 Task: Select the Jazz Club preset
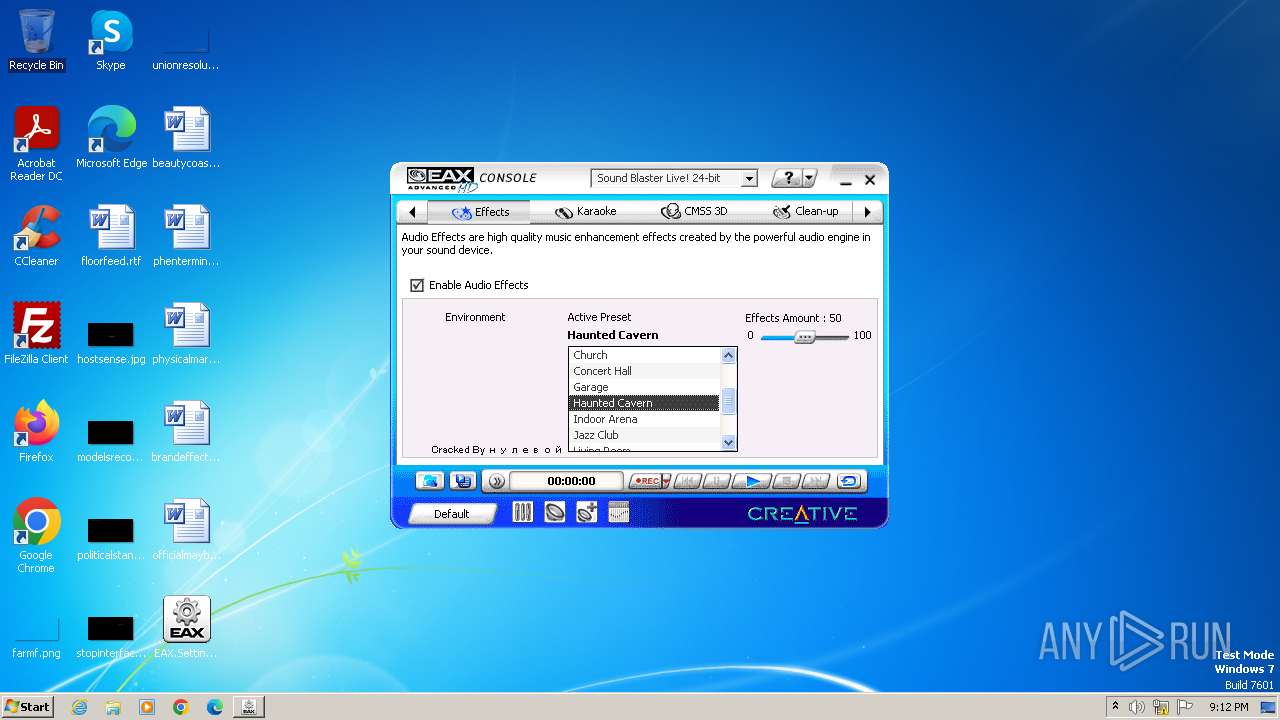coord(644,435)
